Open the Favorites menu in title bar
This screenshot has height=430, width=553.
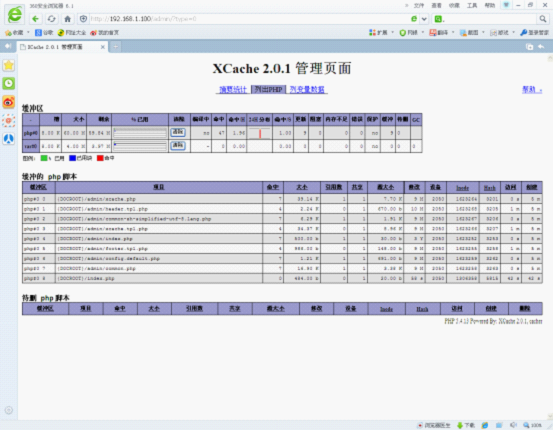coord(454,5)
